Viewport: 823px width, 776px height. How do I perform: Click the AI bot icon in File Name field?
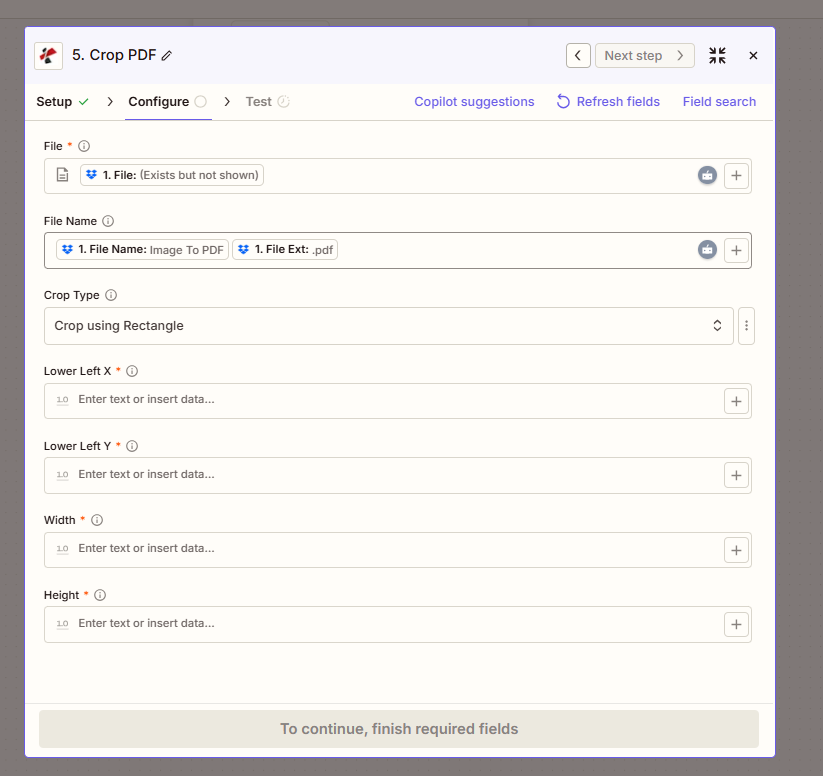[x=707, y=250]
